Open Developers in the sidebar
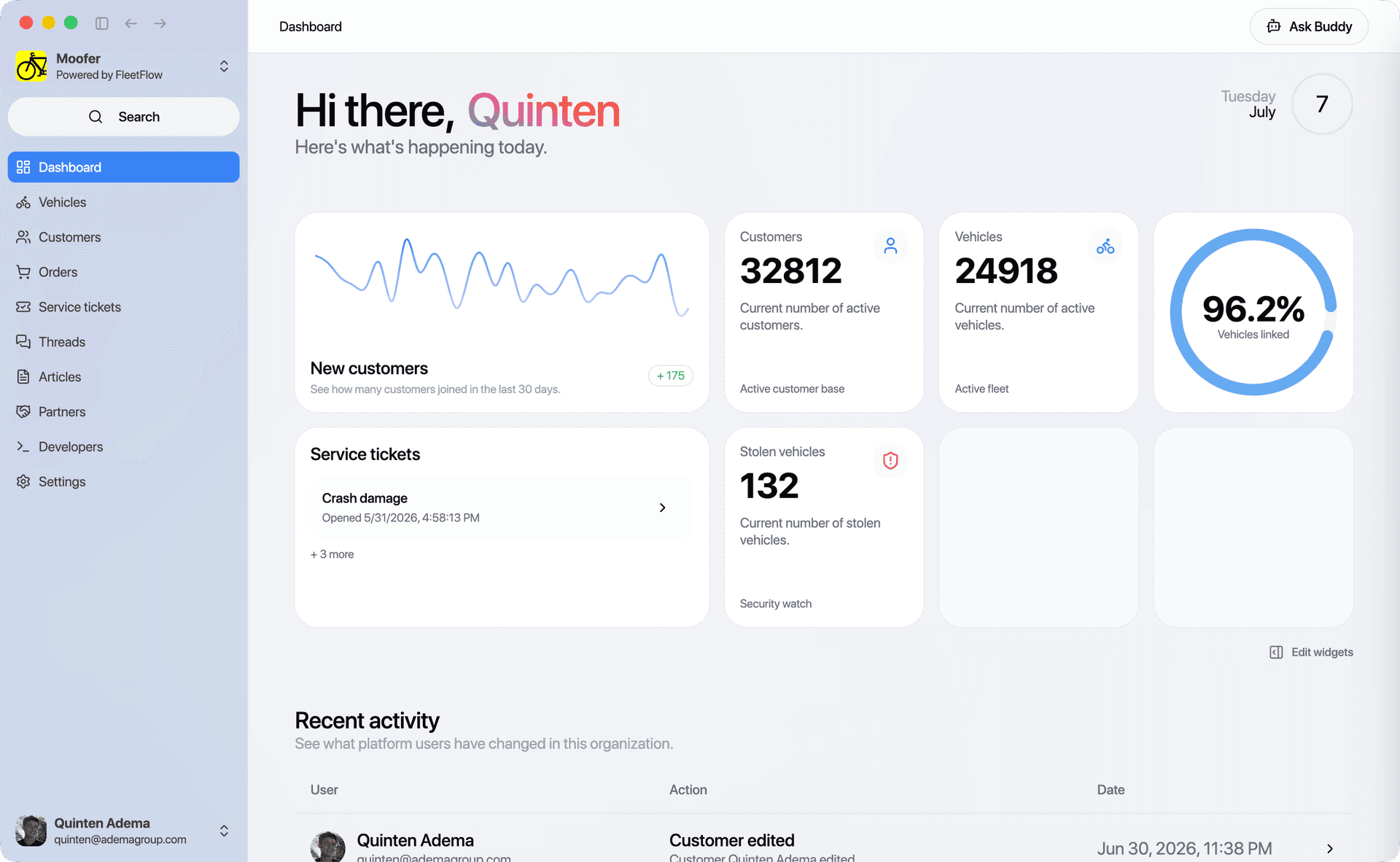This screenshot has width=1400, height=862. (x=123, y=447)
